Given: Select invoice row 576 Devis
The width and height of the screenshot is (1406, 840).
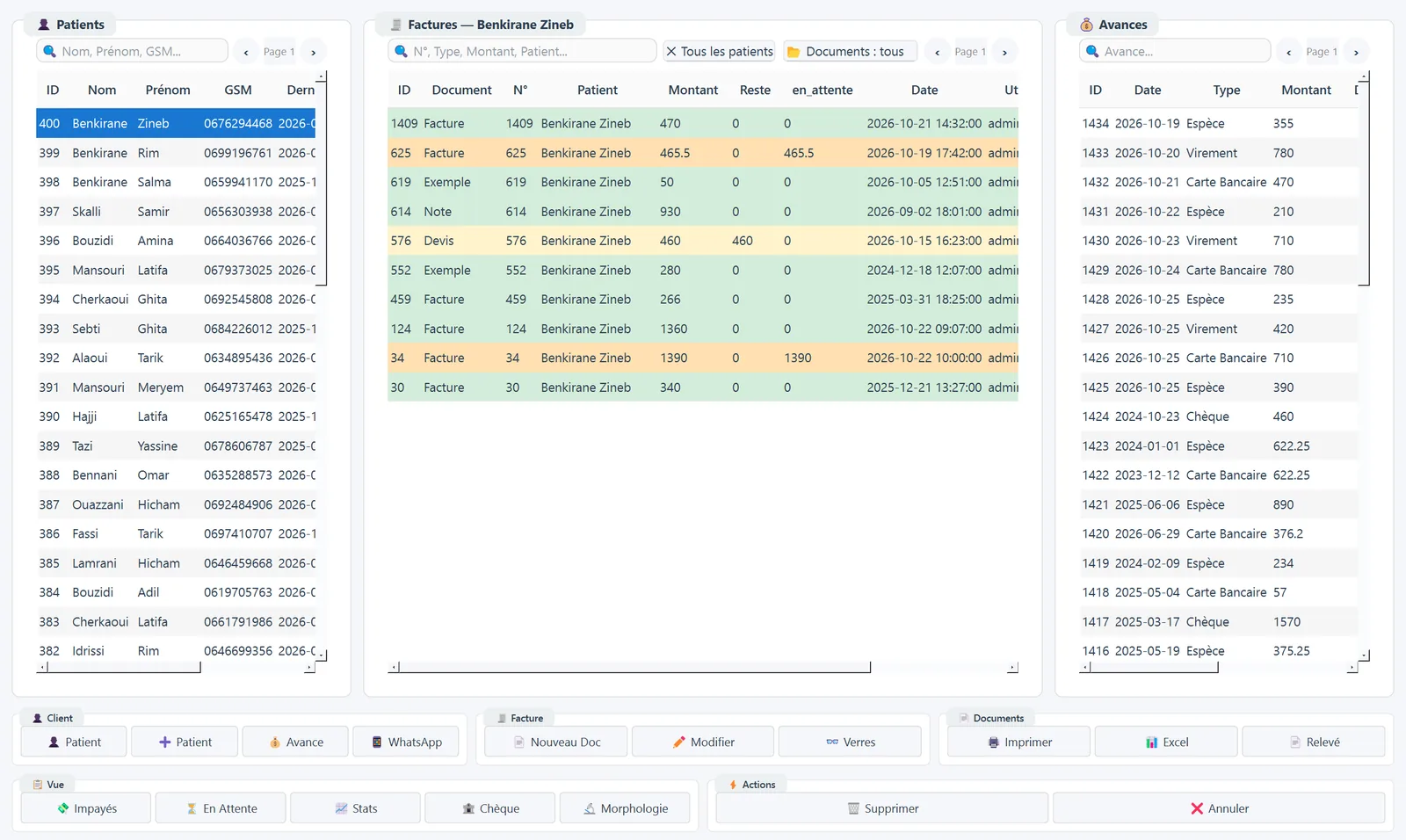Looking at the screenshot, I should [703, 241].
